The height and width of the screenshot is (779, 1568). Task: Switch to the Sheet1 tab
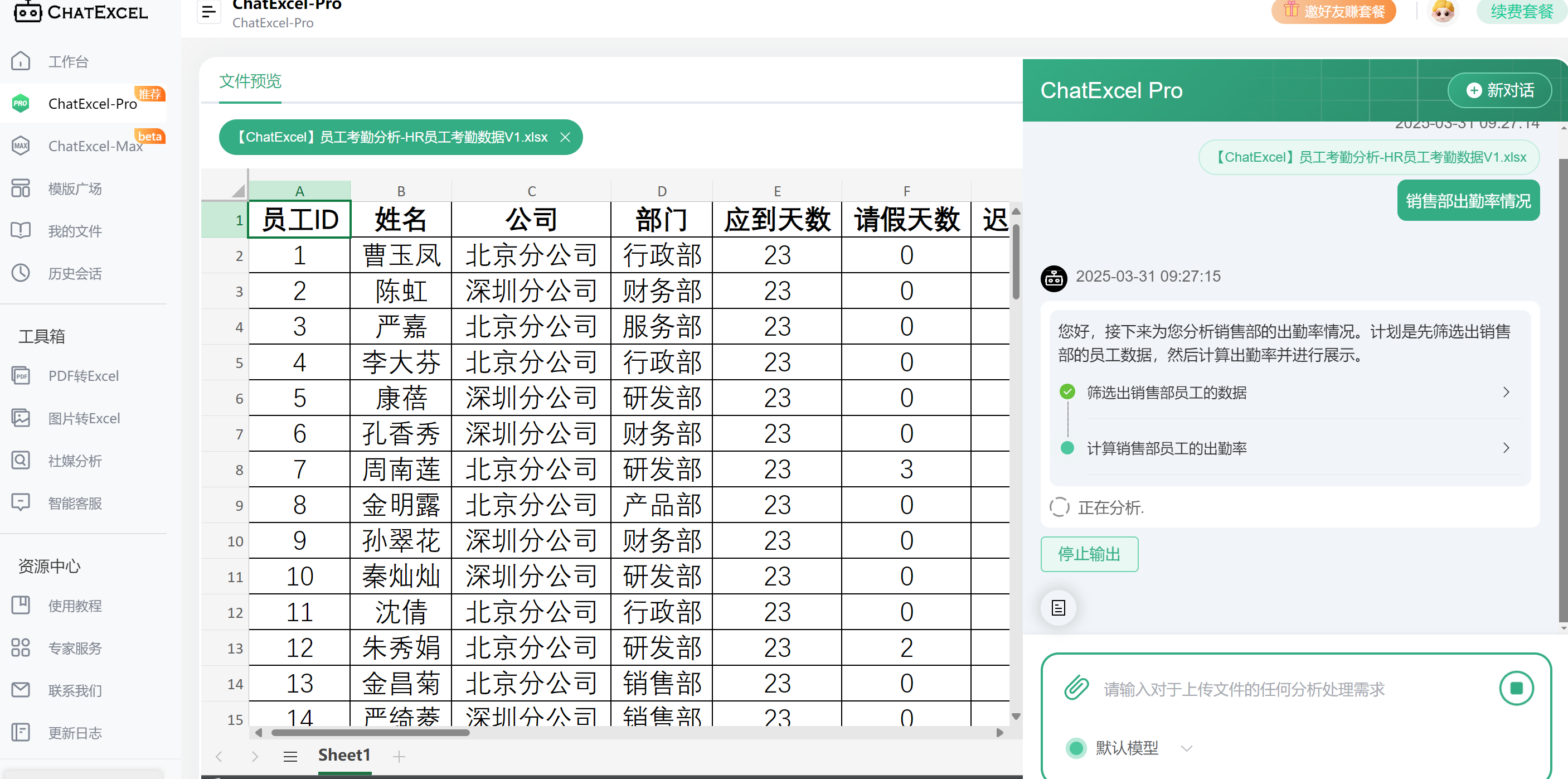344,755
